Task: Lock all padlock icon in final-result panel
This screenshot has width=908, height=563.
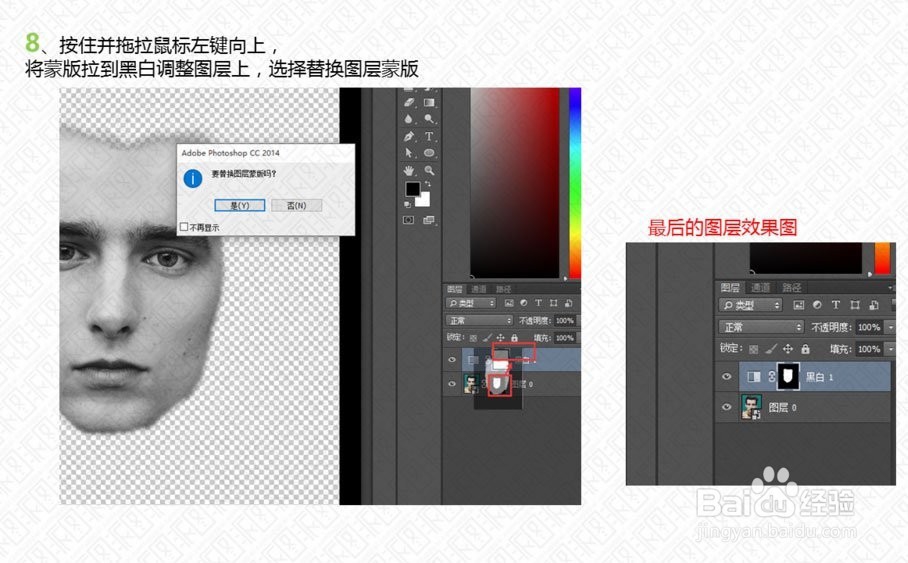Action: click(x=805, y=349)
